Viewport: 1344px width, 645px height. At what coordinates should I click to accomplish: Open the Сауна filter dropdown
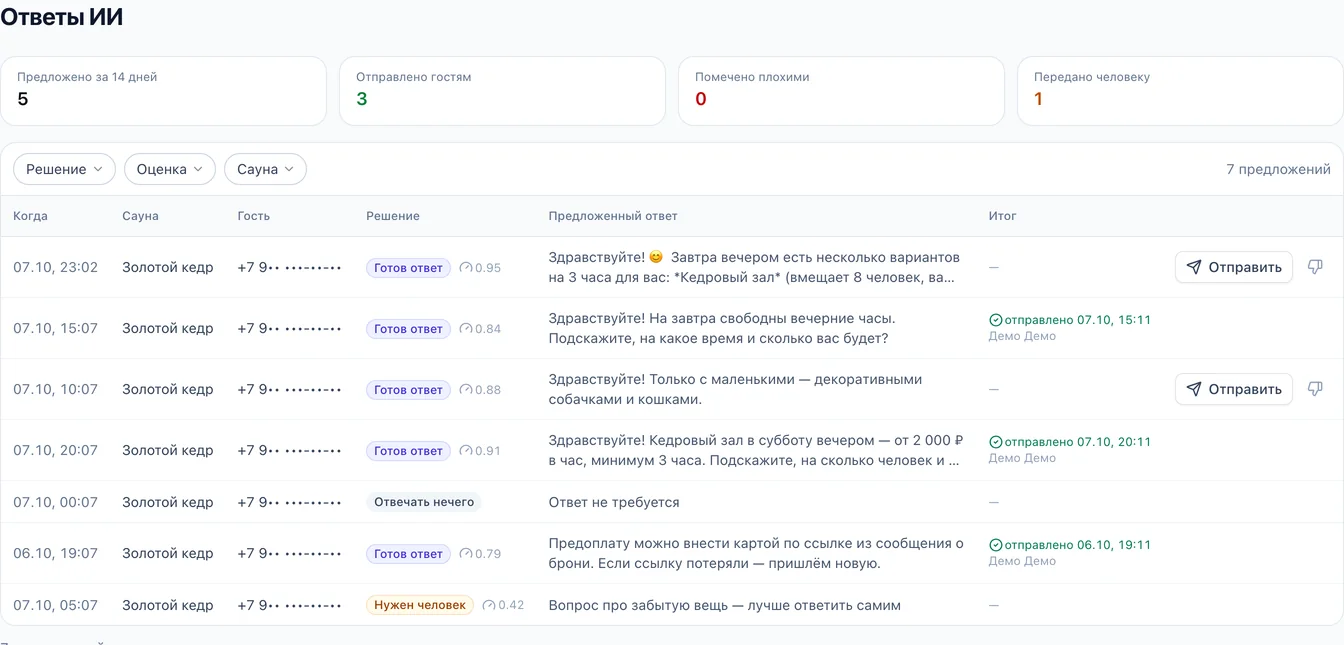(265, 169)
